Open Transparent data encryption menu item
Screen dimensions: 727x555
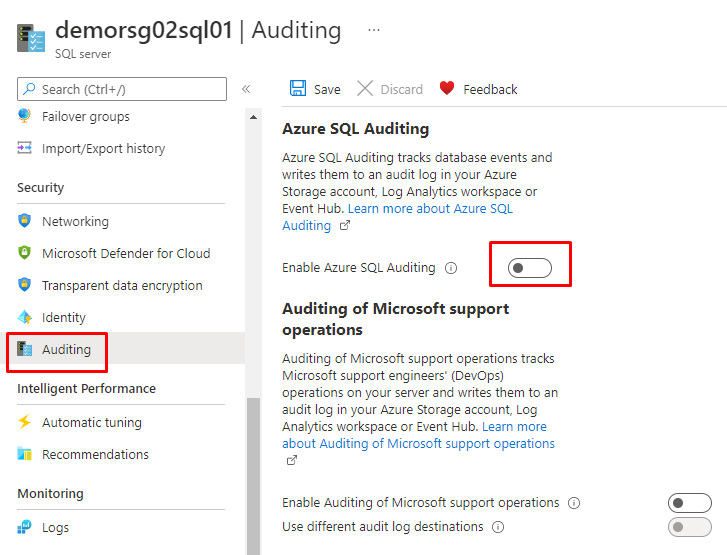click(x=122, y=285)
